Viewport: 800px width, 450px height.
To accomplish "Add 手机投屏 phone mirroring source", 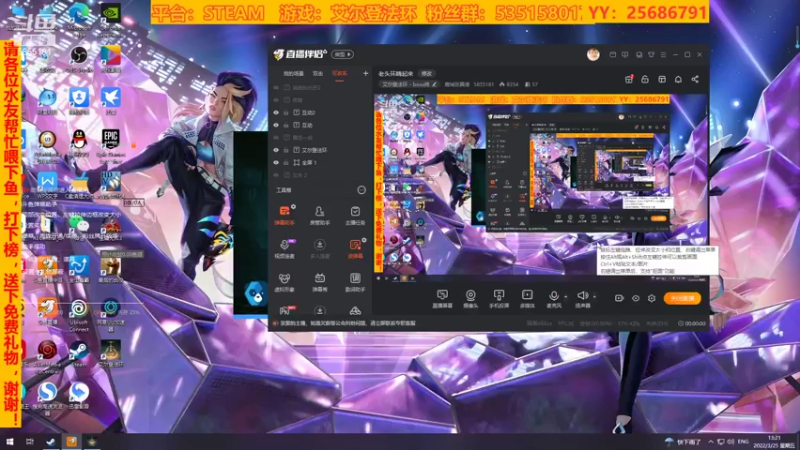I will pos(498,298).
